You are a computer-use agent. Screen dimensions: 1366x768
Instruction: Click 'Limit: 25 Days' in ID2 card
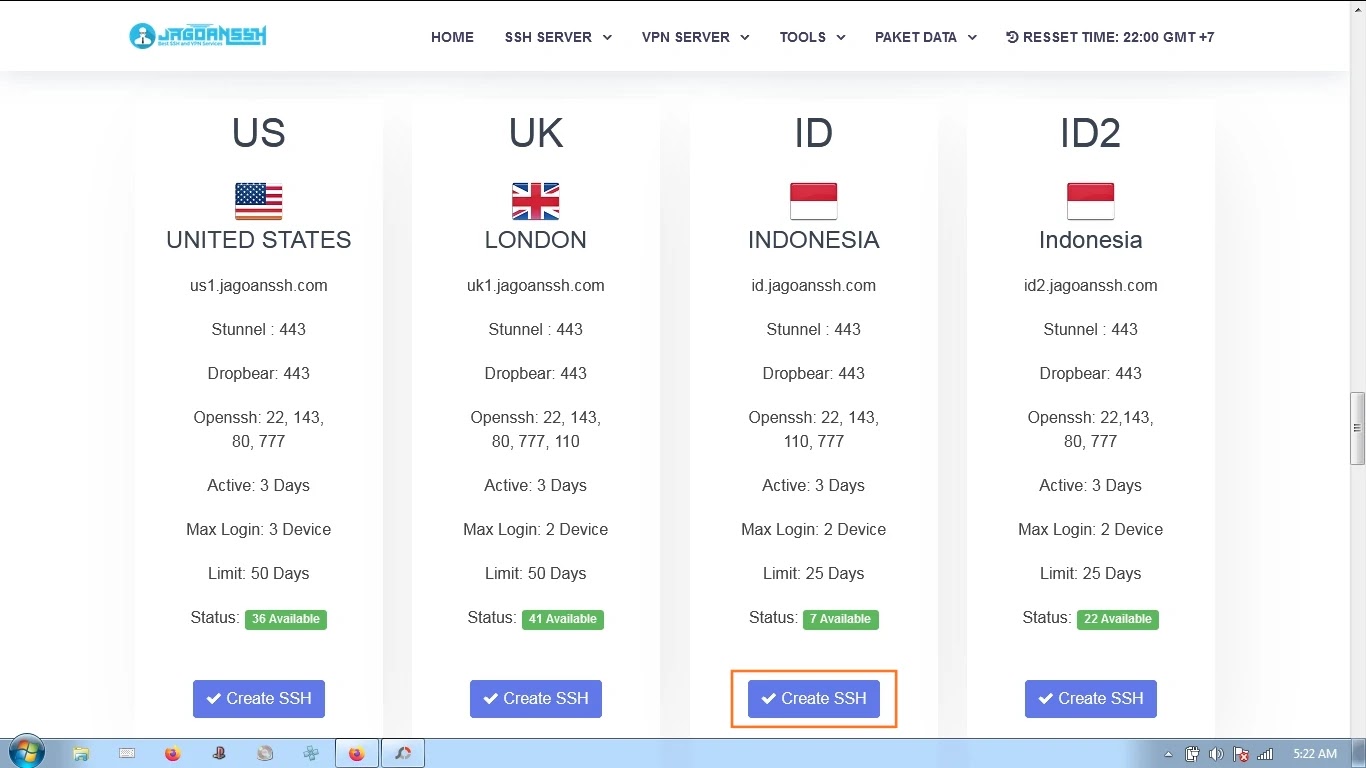[1091, 573]
